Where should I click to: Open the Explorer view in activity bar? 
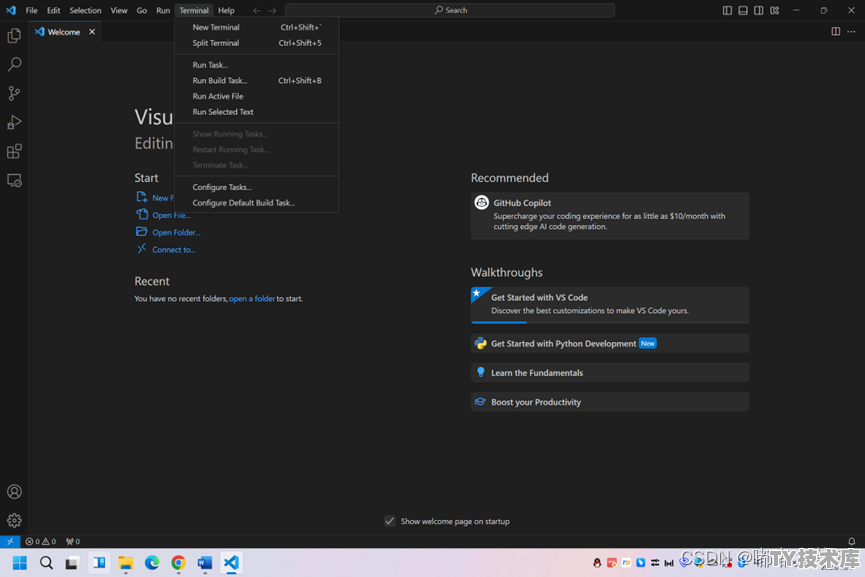[14, 35]
